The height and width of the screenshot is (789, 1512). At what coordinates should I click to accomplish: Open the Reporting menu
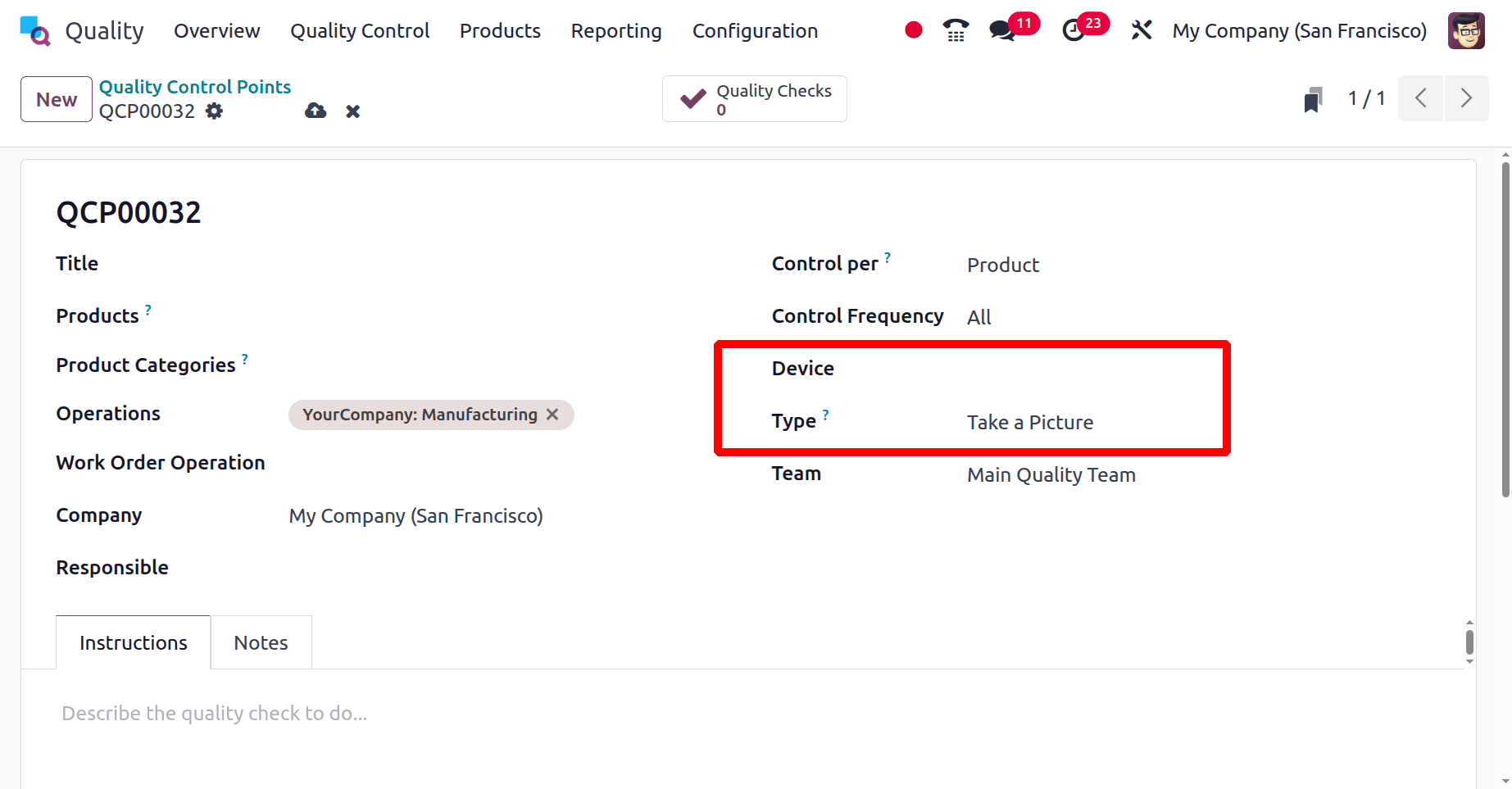click(616, 30)
